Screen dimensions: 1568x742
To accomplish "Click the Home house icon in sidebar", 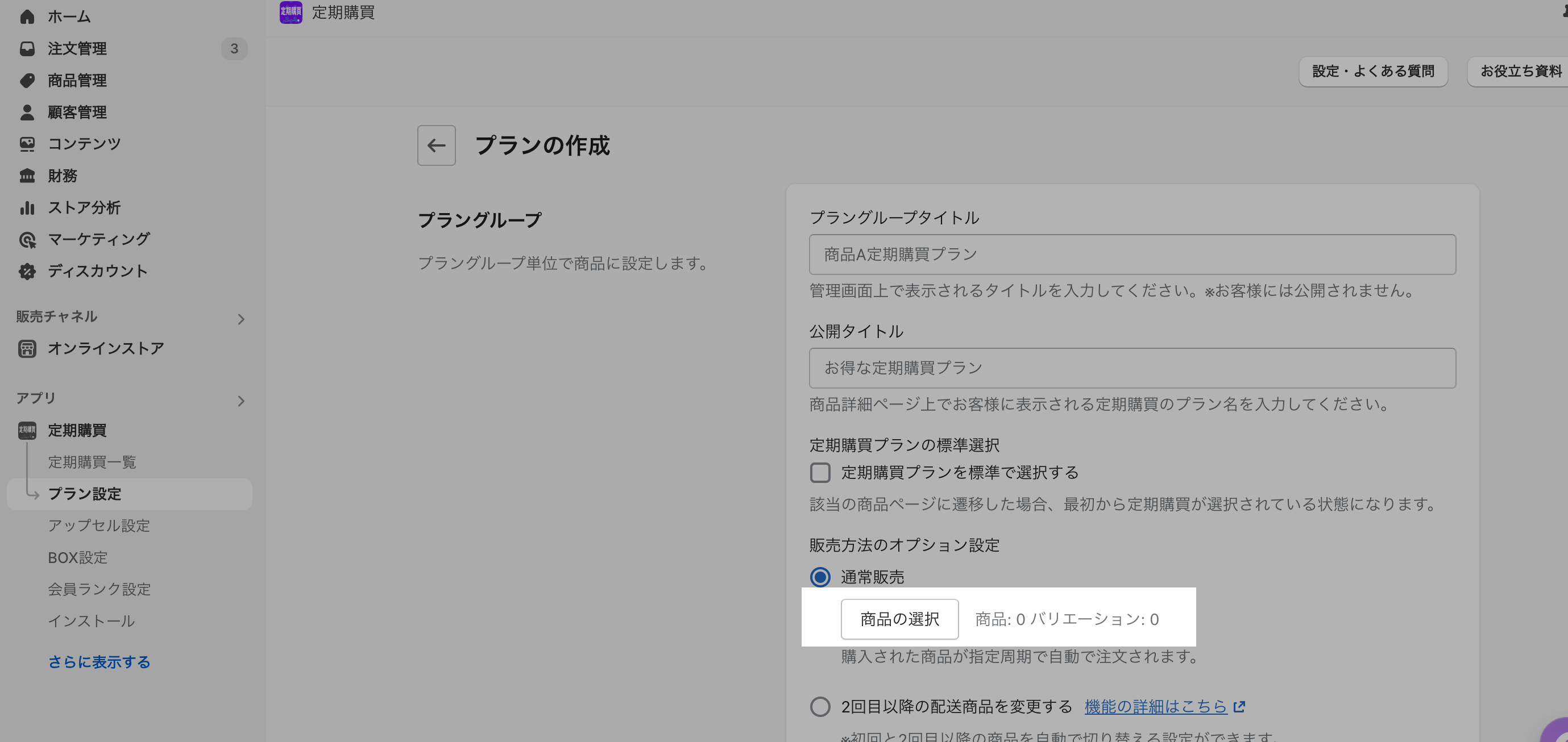I will pos(27,17).
